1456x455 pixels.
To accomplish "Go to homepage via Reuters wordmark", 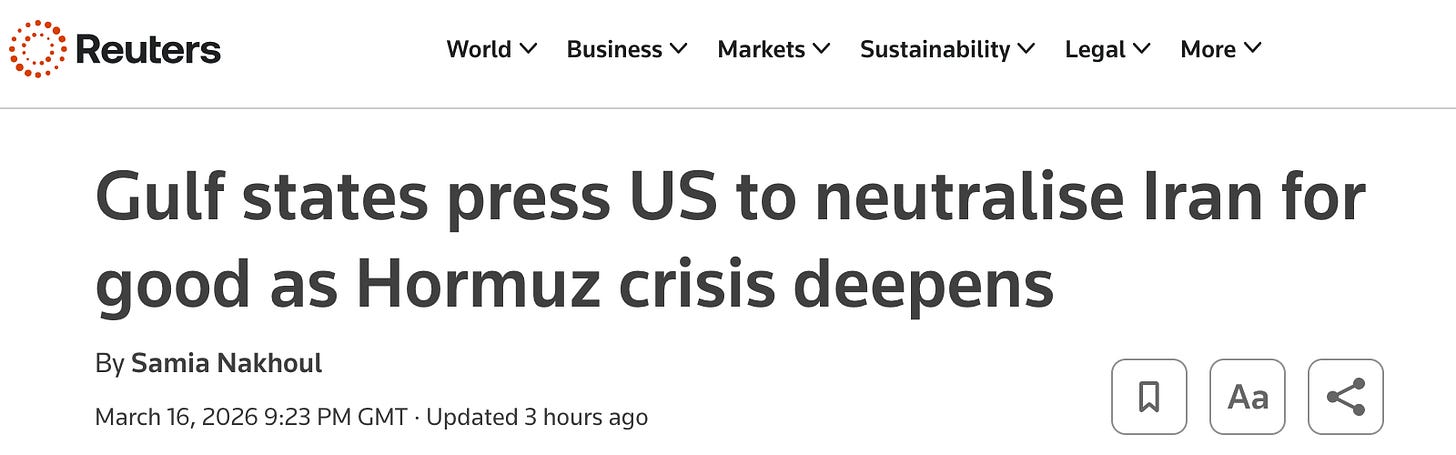I will point(148,49).
